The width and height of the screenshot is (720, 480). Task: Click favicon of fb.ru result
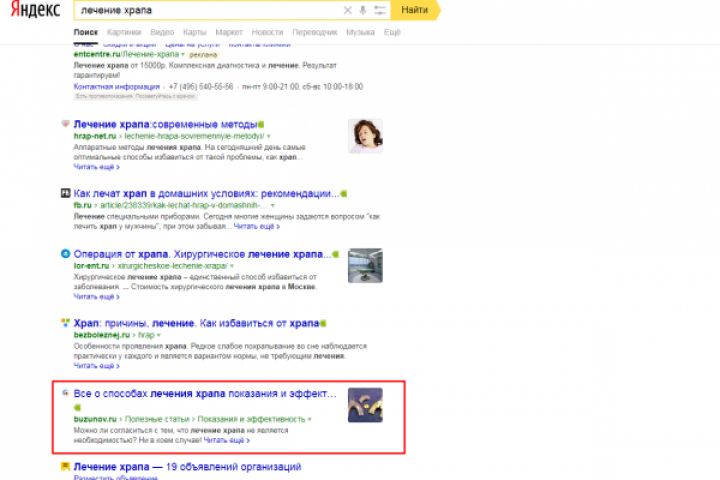pyautogui.click(x=65, y=193)
